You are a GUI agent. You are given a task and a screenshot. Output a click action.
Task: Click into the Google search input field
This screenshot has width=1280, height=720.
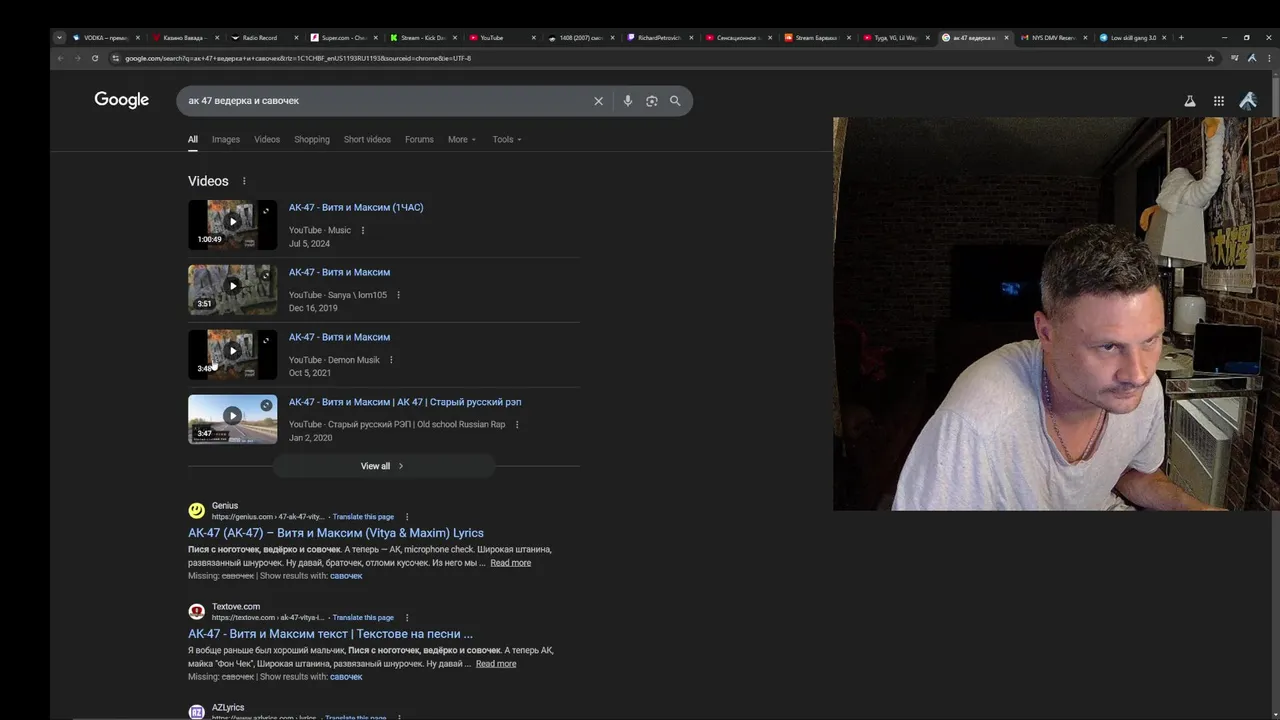click(385, 101)
